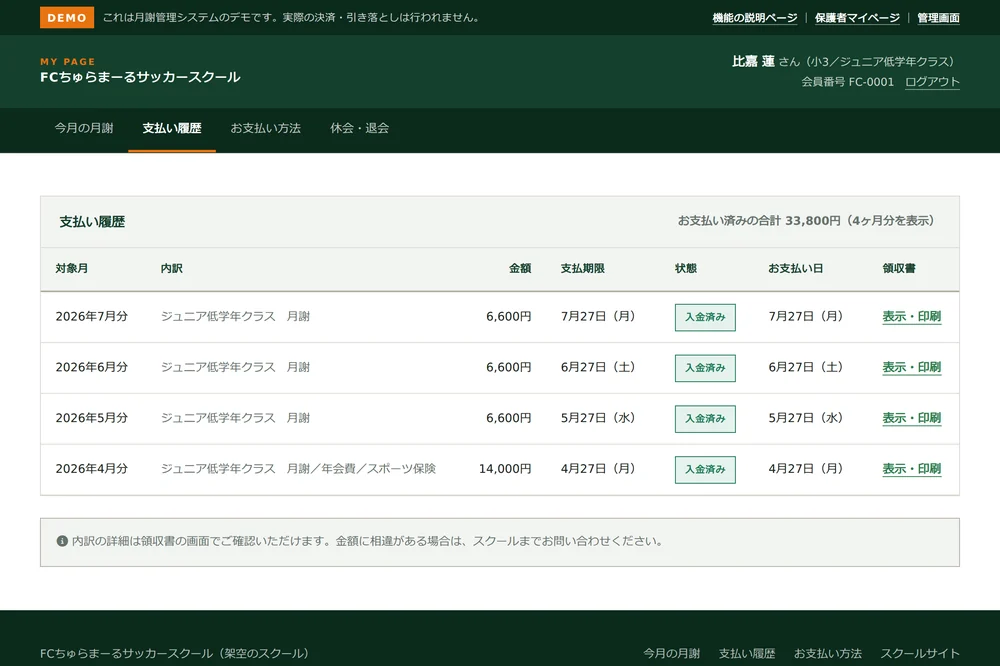This screenshot has height=666, width=1000.
Task: Click the MY PAGE label
Action: pyautogui.click(x=68, y=61)
